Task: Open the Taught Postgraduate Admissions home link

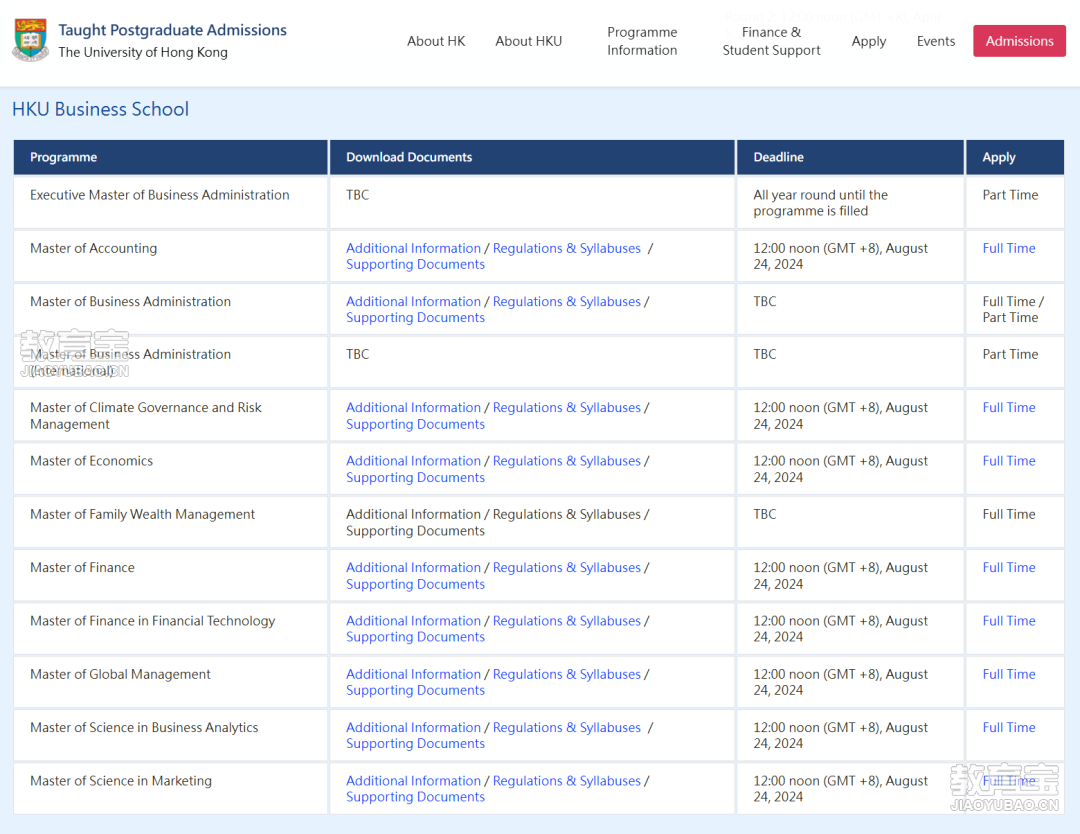Action: pos(172,30)
